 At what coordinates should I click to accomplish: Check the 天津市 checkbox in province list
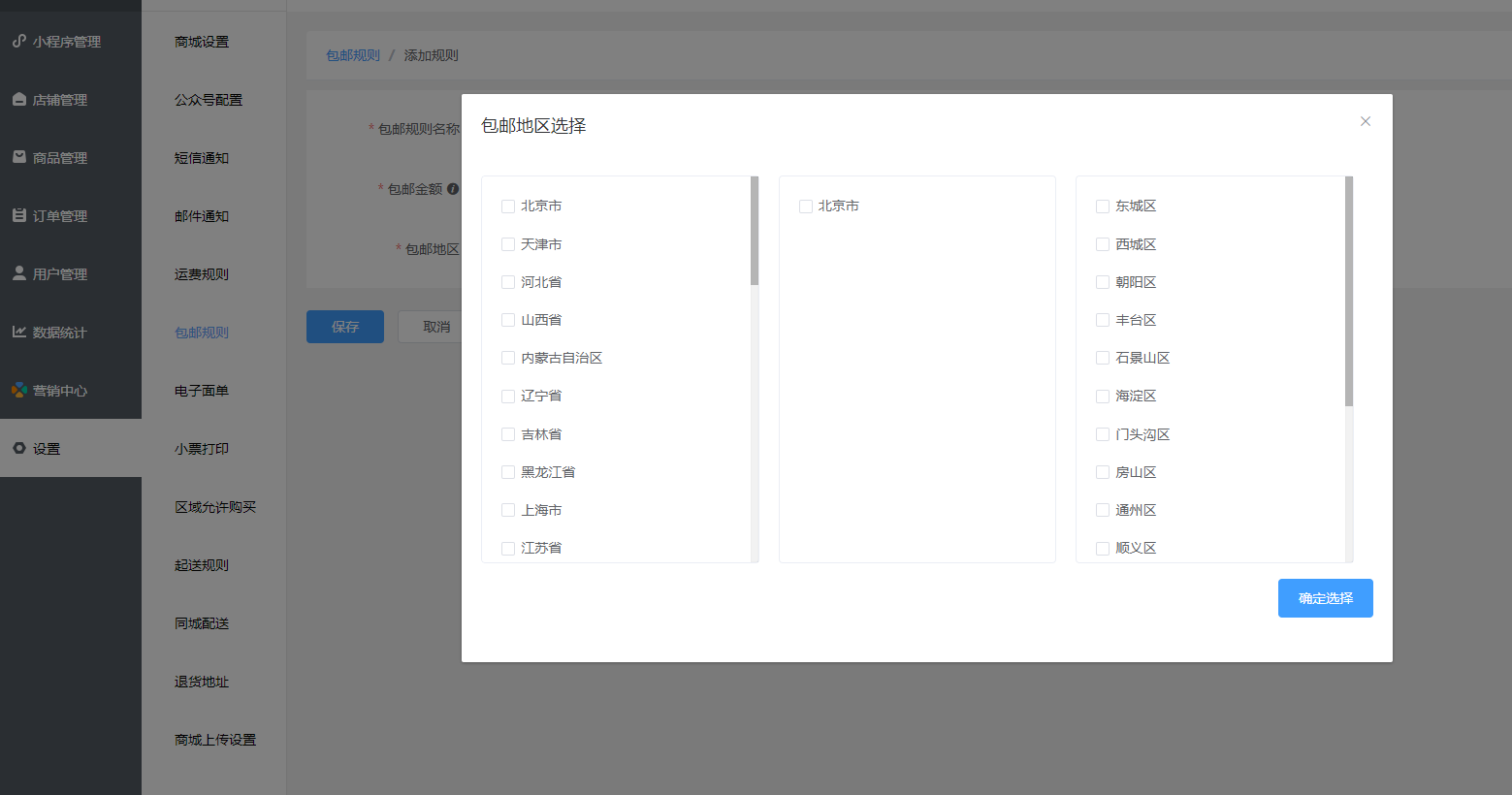(508, 244)
